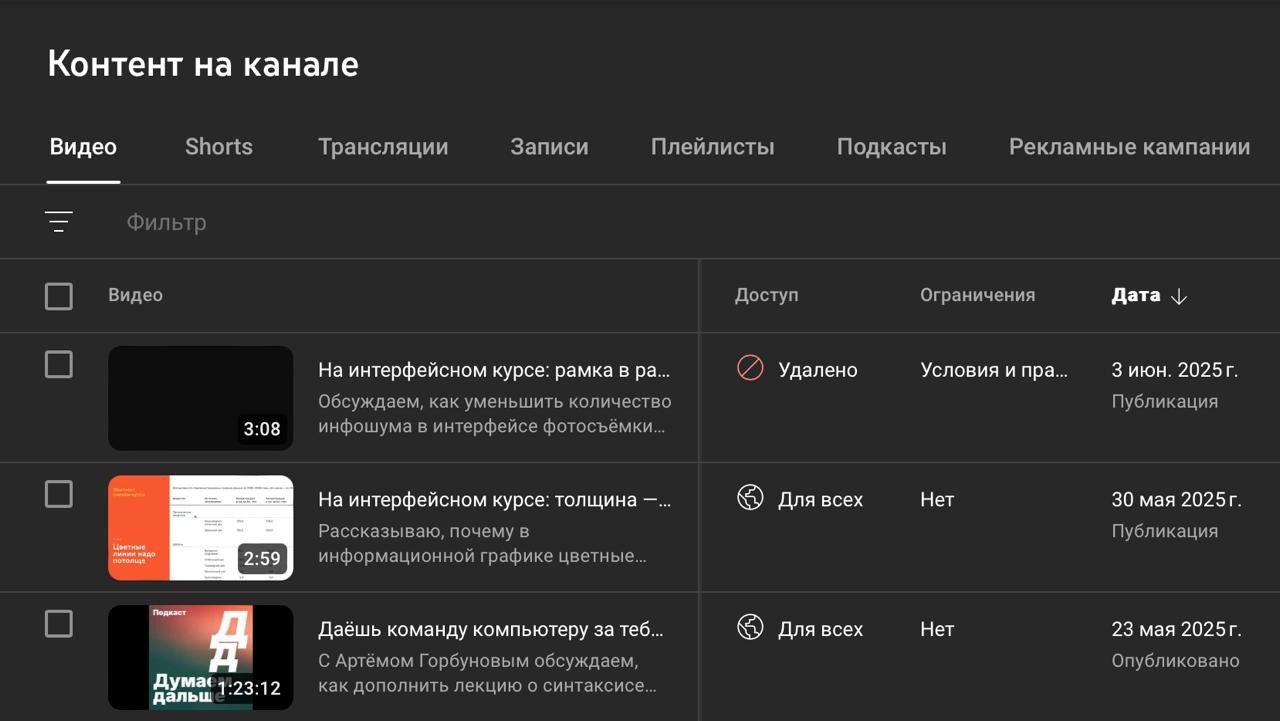Click 'Для всех' in the Даёшь команду row
Screen dimensions: 1280x721
(x=821, y=629)
